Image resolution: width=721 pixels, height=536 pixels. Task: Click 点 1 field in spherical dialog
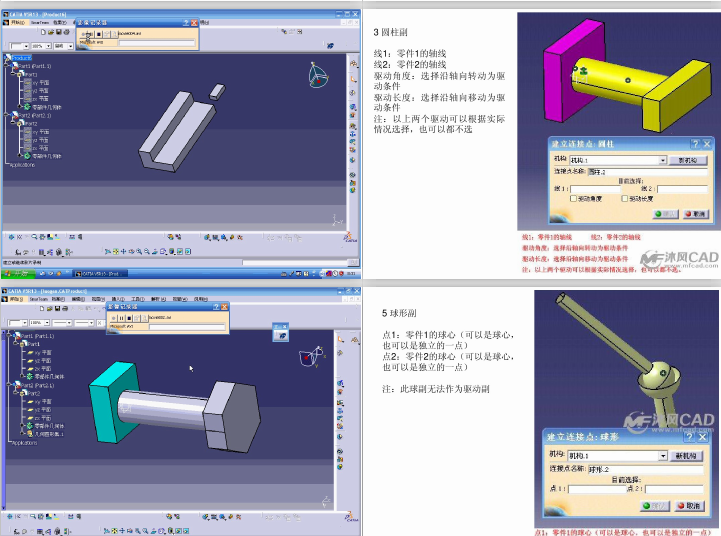pos(597,489)
